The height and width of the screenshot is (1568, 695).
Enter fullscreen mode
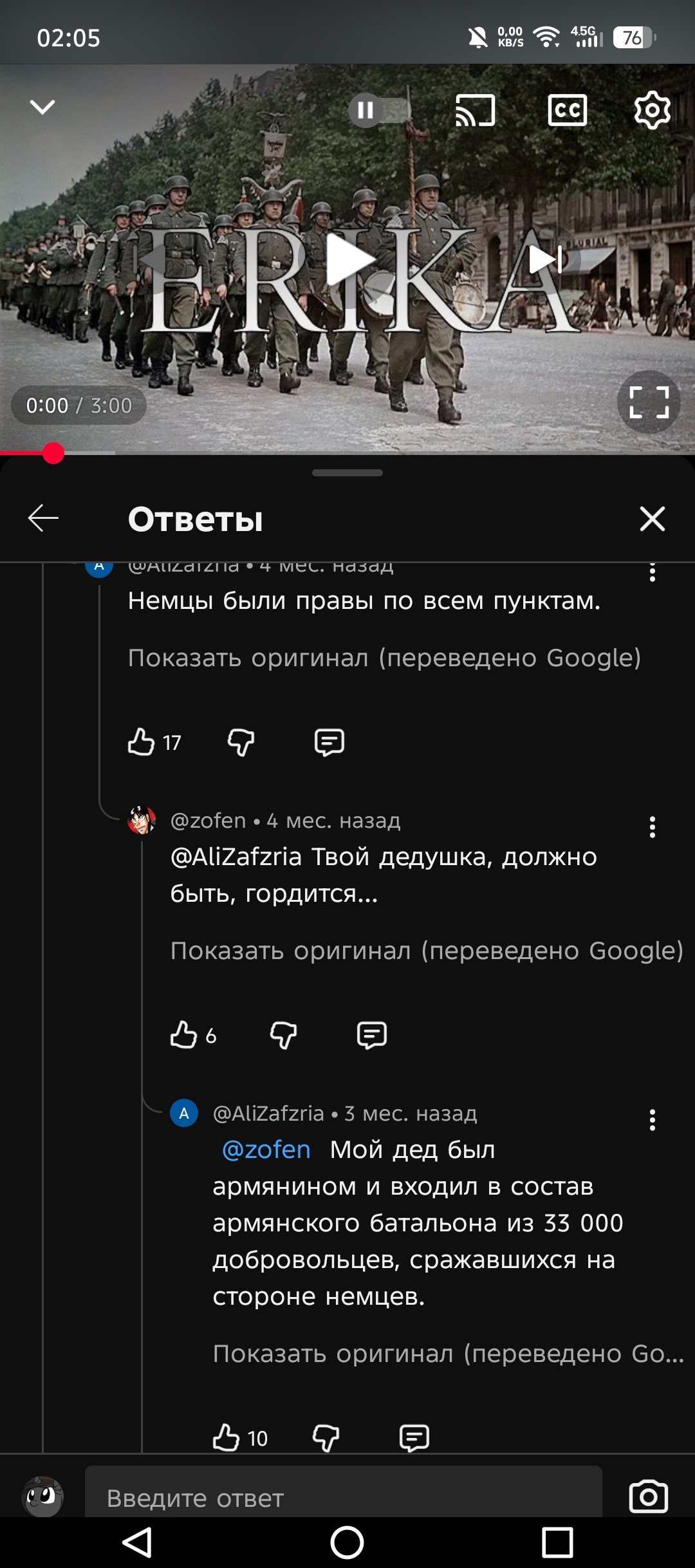649,402
